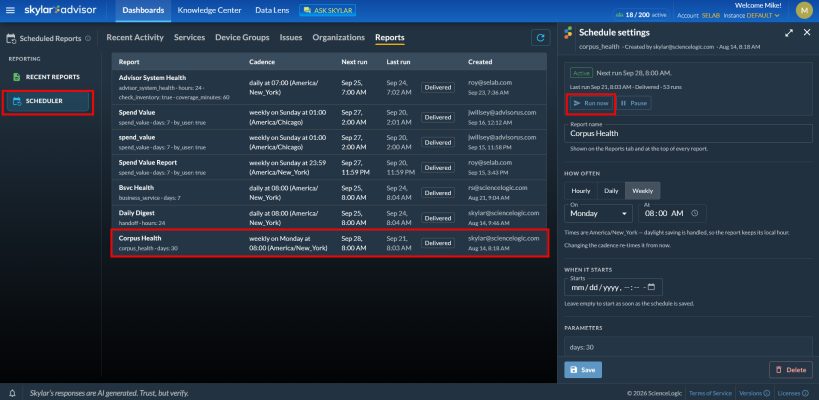
Task: Close the Schedule settings panel
Action: (x=806, y=32)
